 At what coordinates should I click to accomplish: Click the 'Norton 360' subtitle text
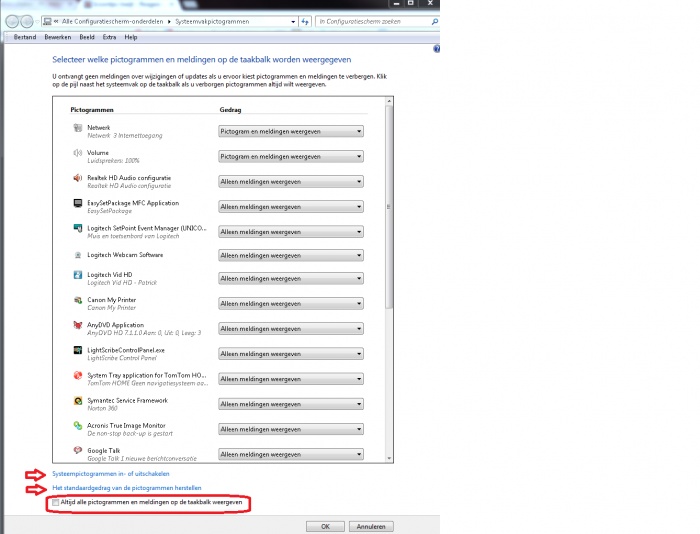[102, 409]
